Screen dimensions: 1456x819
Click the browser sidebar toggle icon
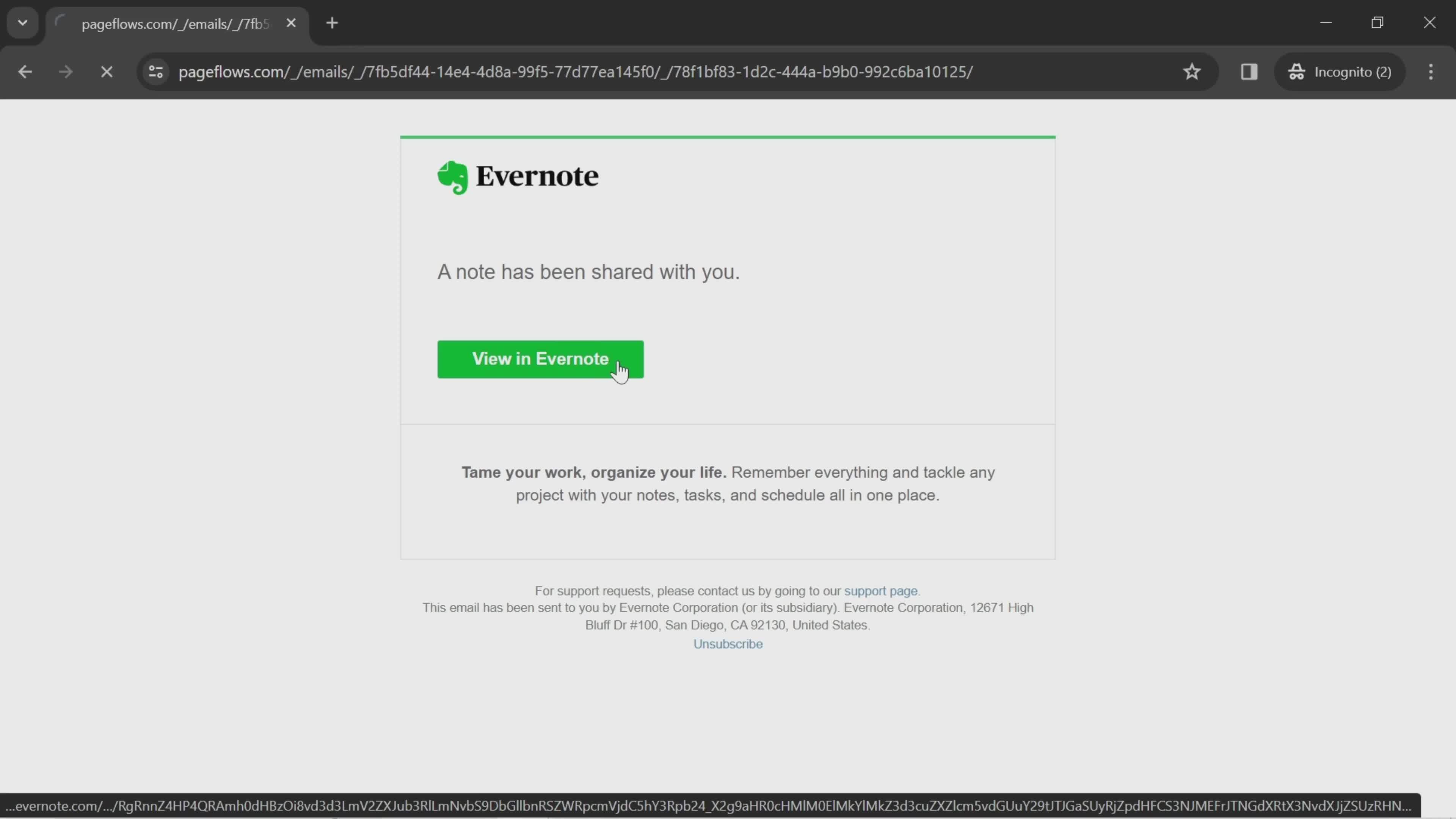(x=1249, y=71)
